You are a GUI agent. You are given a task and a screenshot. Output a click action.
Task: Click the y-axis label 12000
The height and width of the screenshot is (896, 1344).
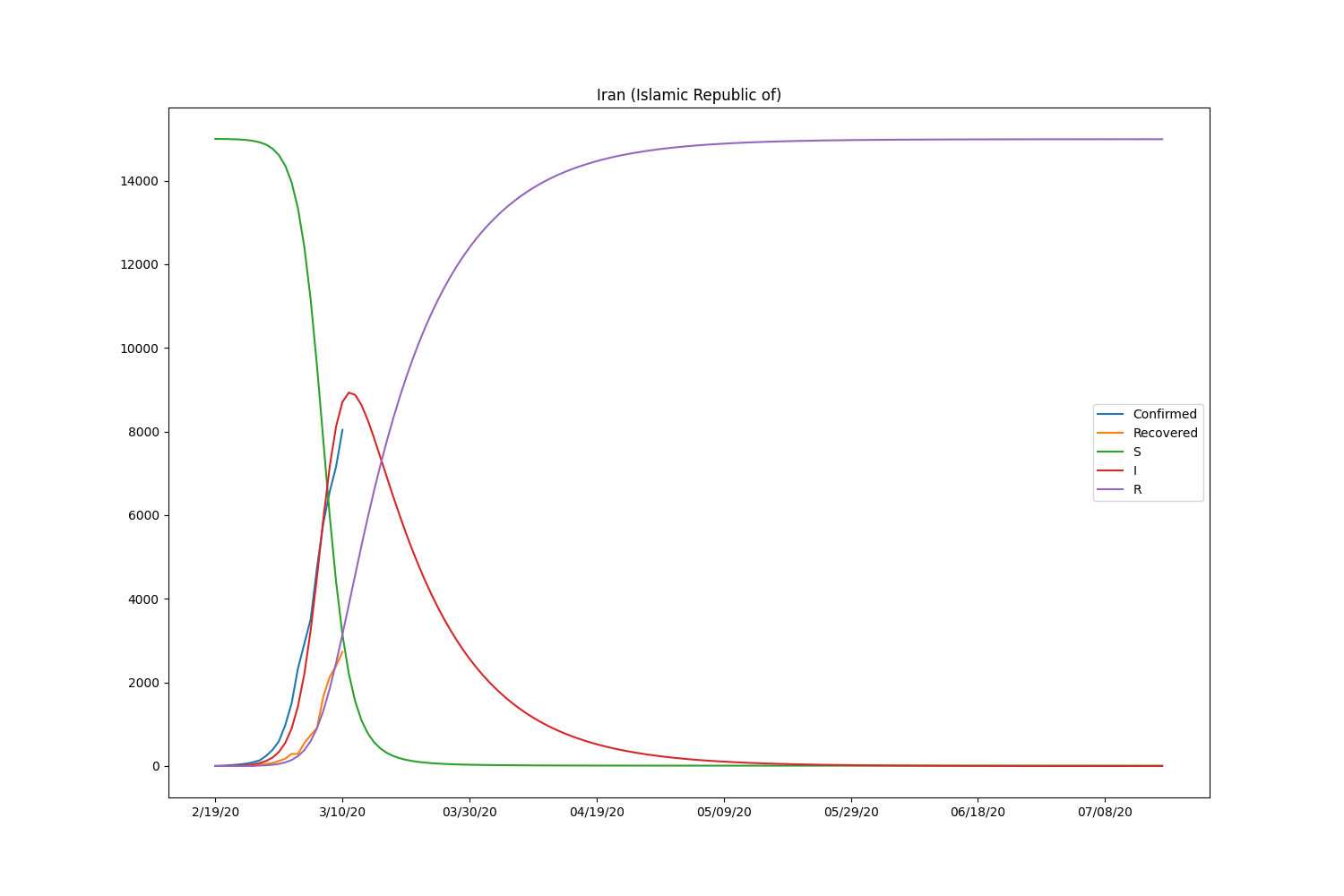[142, 265]
